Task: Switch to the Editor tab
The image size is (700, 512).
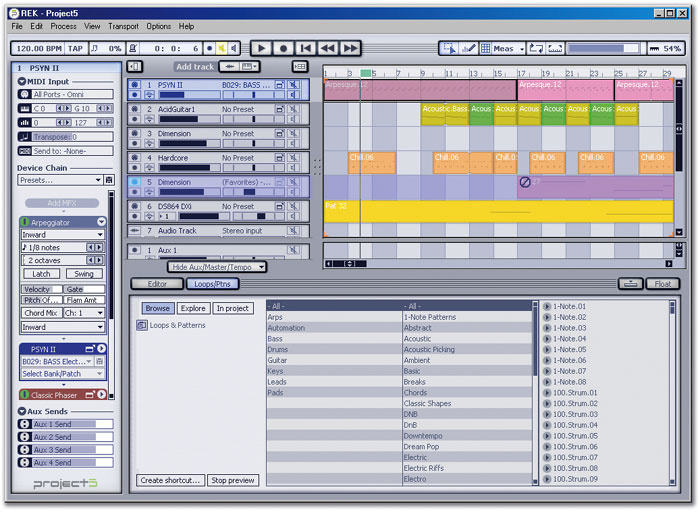Action: pos(157,284)
